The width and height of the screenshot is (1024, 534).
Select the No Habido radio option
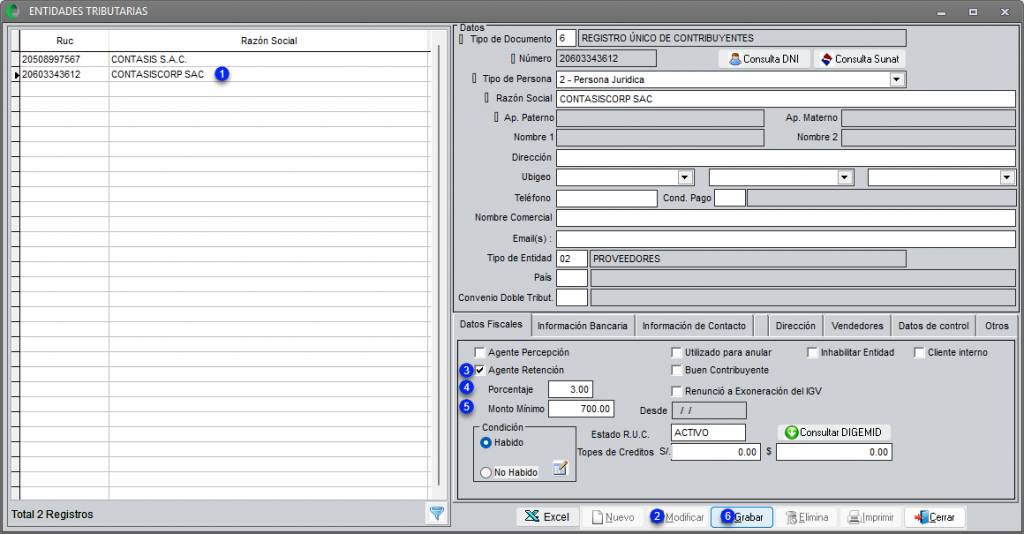[x=486, y=473]
